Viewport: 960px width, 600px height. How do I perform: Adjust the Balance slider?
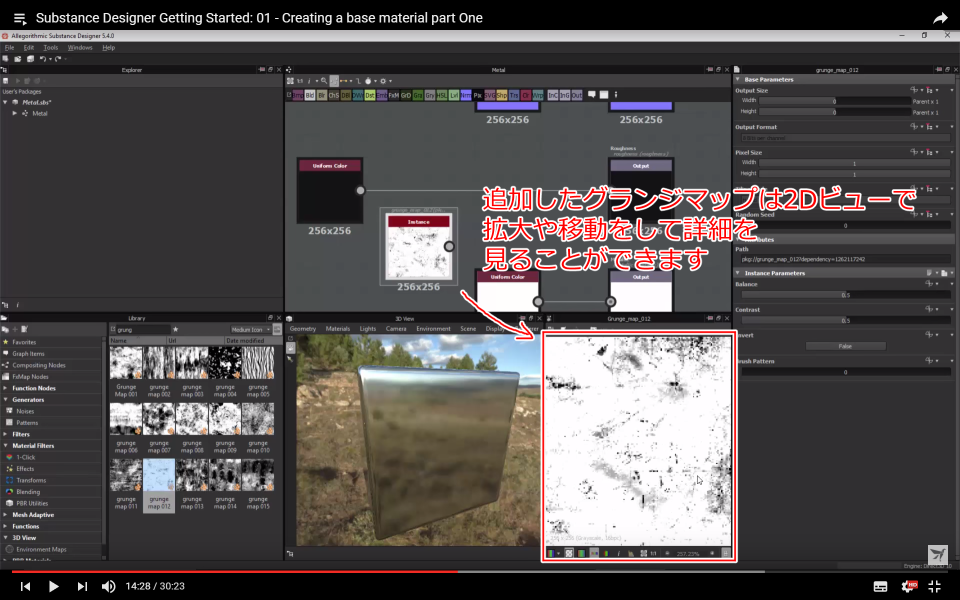(845, 295)
